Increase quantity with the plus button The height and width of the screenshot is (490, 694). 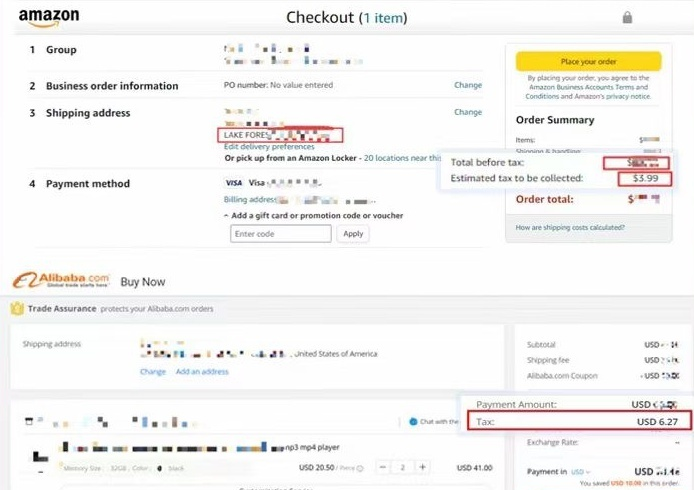[x=423, y=467]
